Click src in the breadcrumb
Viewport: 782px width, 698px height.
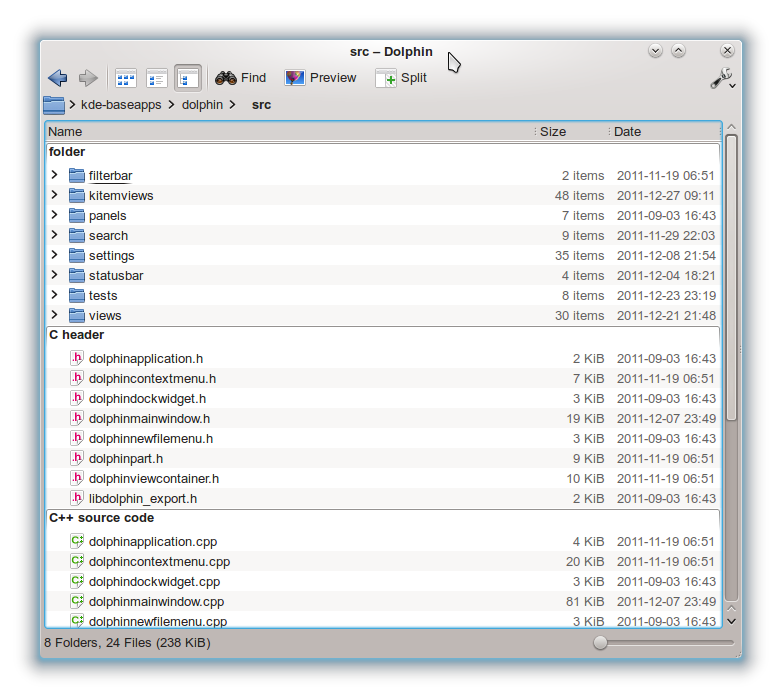click(x=261, y=105)
